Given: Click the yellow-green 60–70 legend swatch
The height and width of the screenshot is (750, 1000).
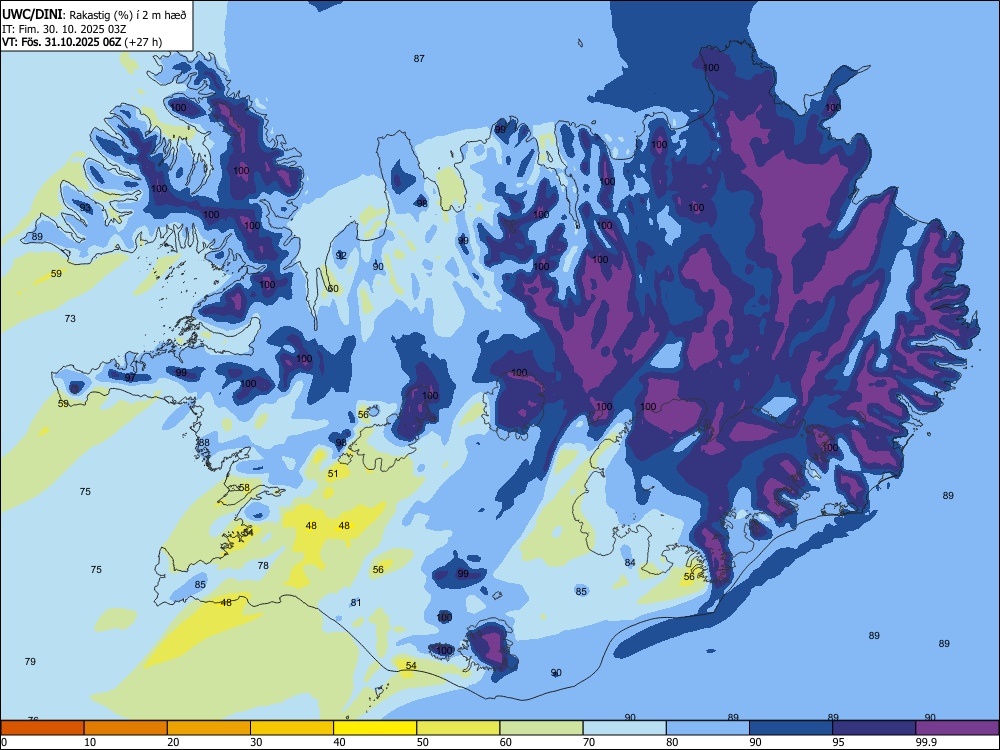Looking at the screenshot, I should [541, 728].
